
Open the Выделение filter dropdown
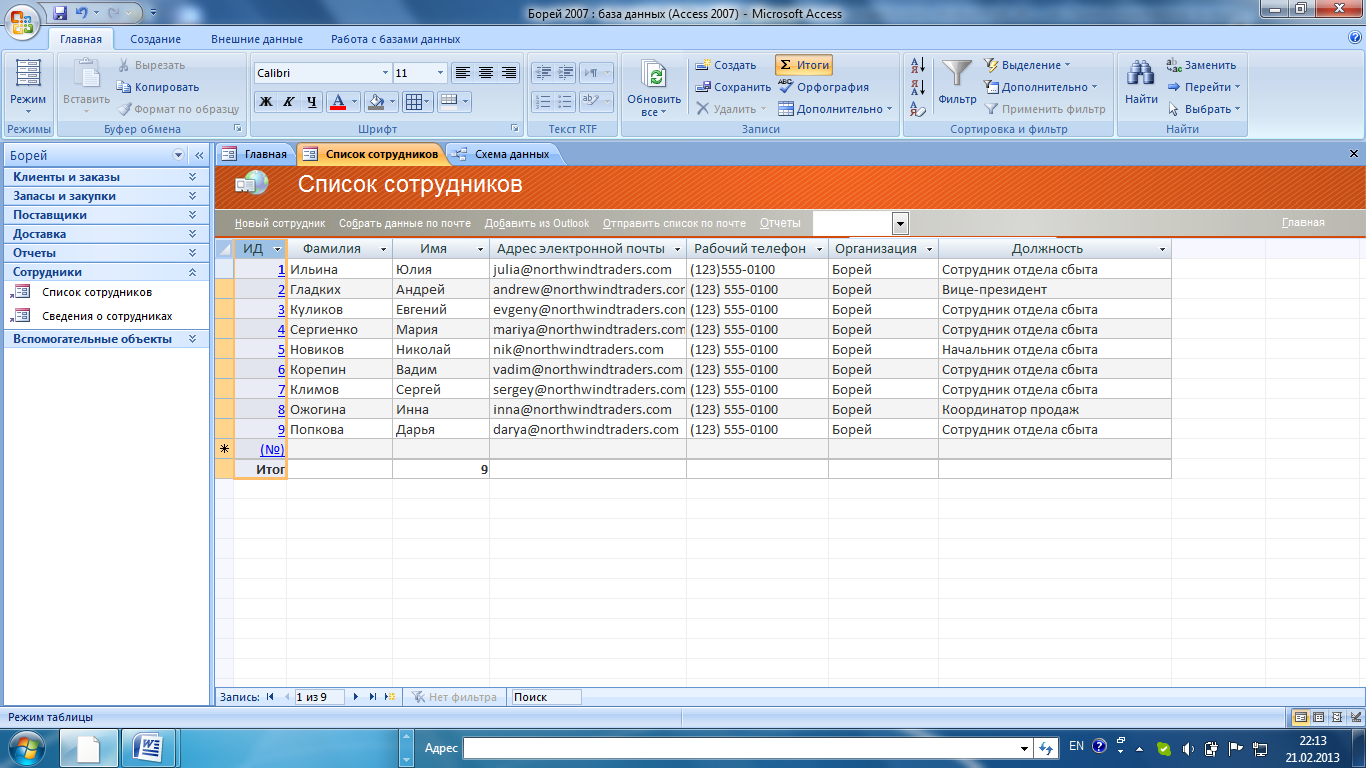tap(1027, 65)
